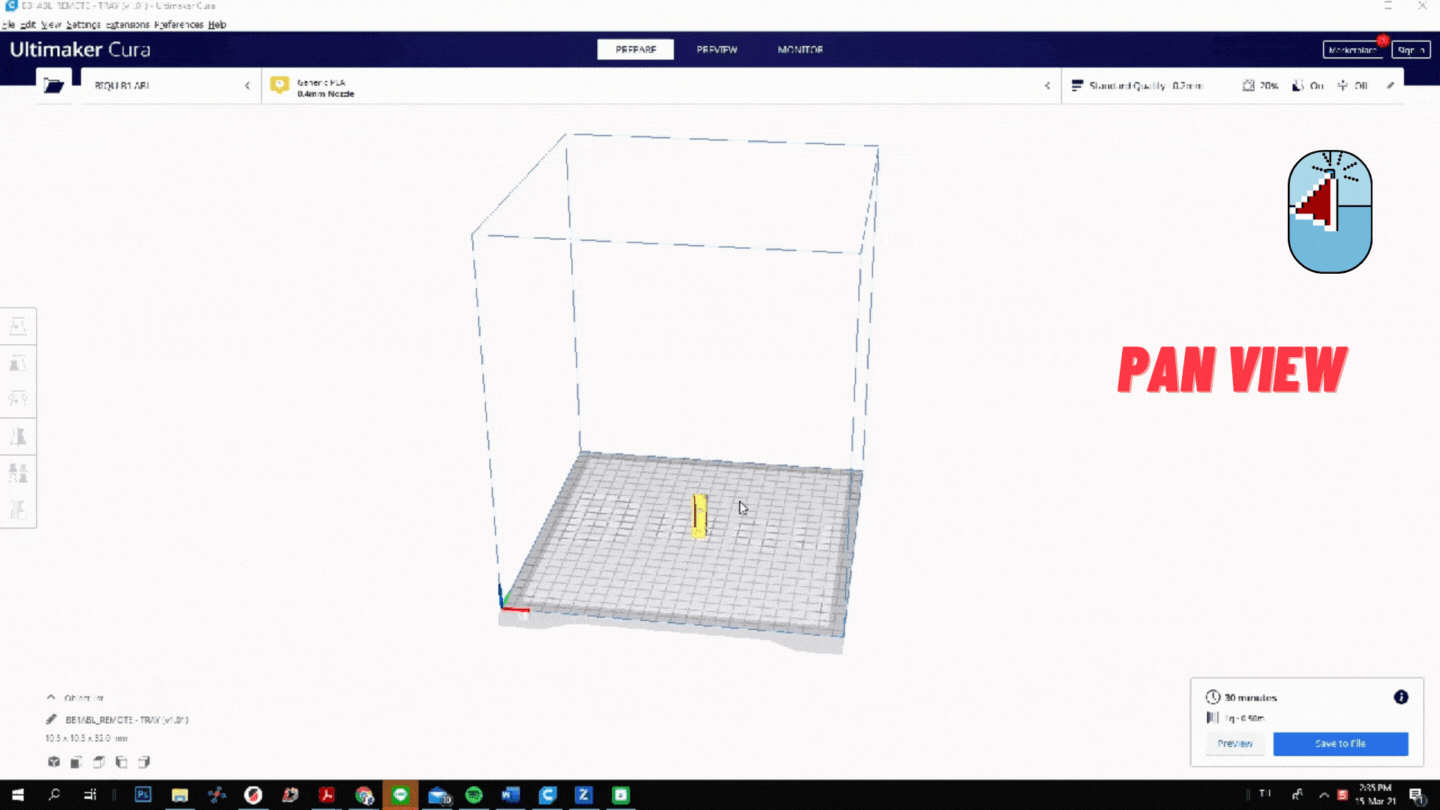Switch to 3D view cube icon
The height and width of the screenshot is (810, 1440).
(x=54, y=762)
